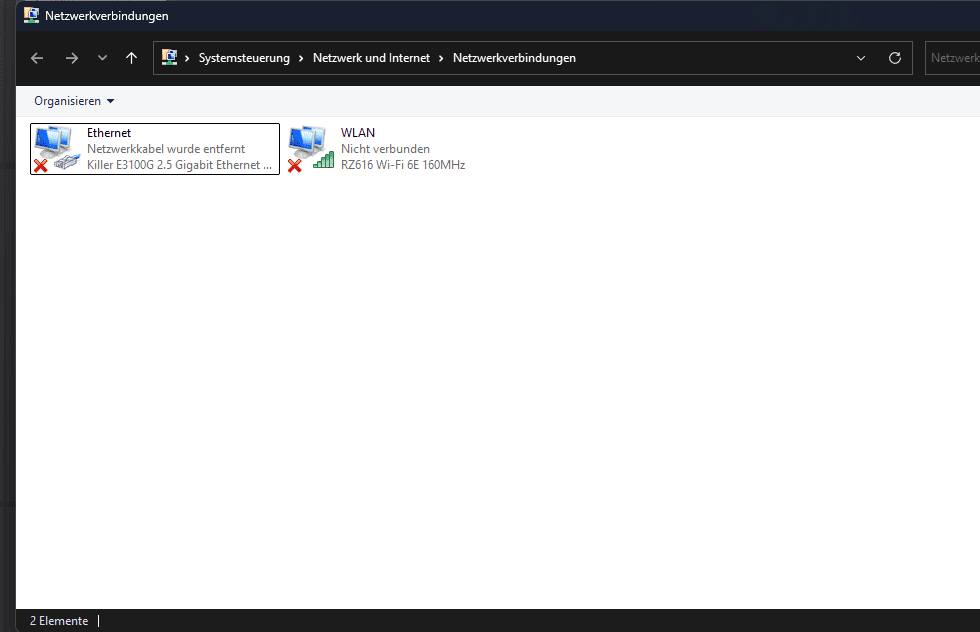Go back with the left arrow
The width and height of the screenshot is (980, 632).
coord(37,58)
